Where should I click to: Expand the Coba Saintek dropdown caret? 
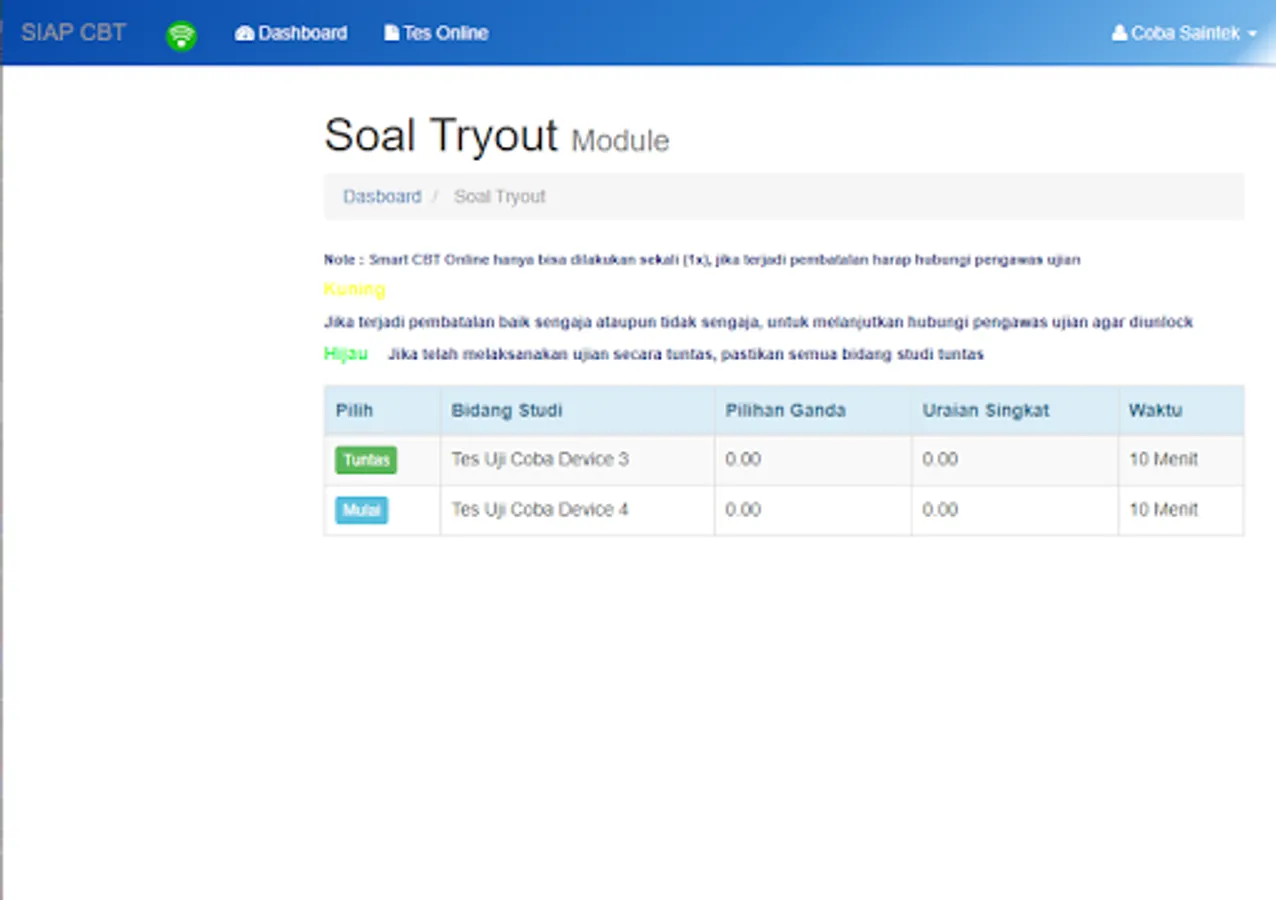1252,34
